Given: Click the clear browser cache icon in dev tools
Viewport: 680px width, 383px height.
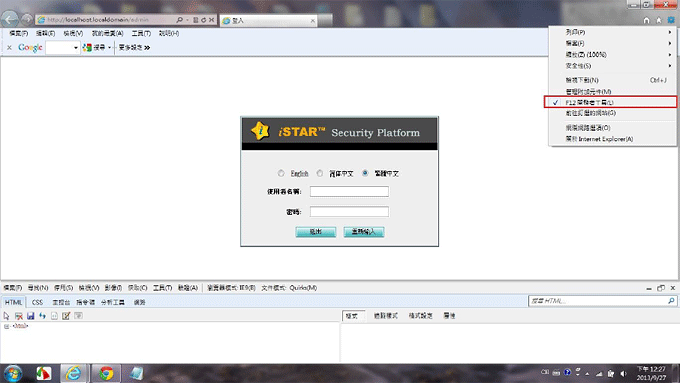Looking at the screenshot, I should 18,316.
